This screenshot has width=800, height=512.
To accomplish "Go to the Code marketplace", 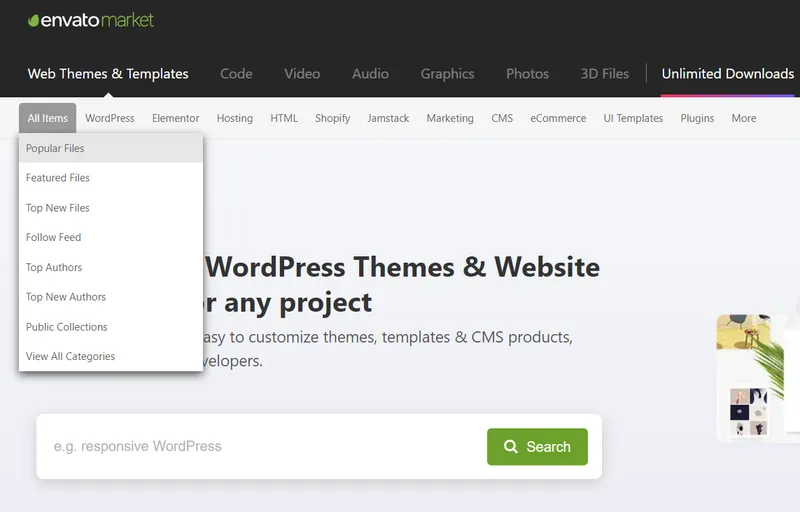I will click(236, 74).
